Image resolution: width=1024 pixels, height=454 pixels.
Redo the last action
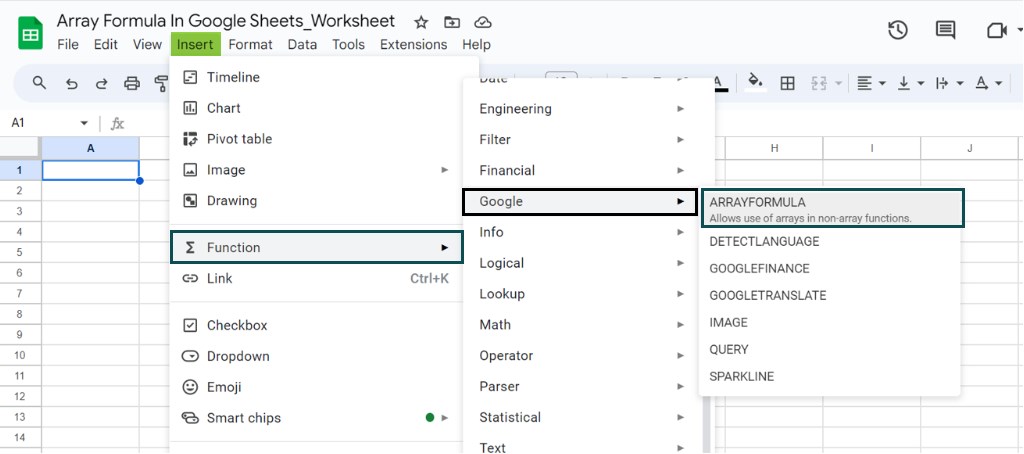tap(101, 84)
